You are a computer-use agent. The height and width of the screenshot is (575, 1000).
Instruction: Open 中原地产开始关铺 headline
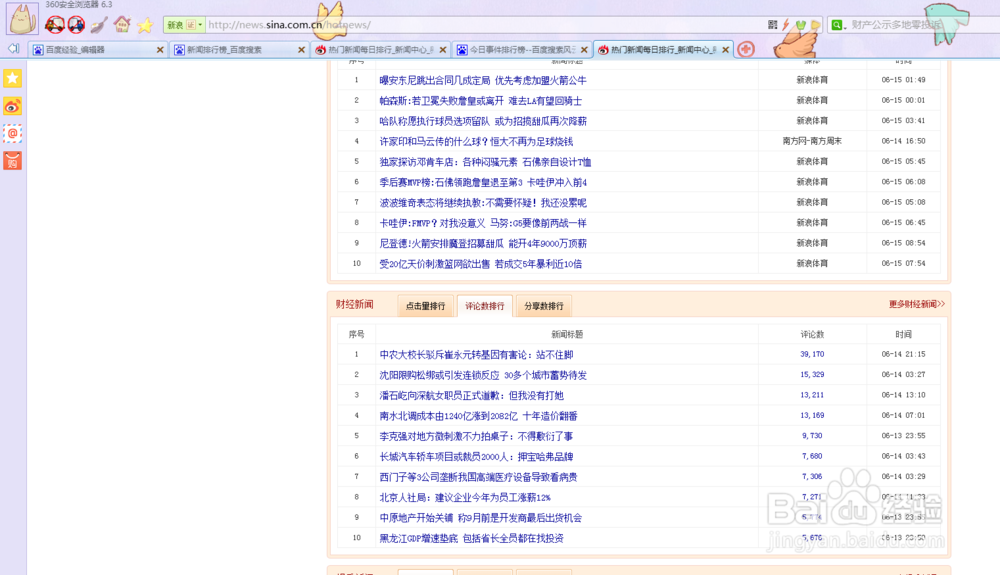480,518
